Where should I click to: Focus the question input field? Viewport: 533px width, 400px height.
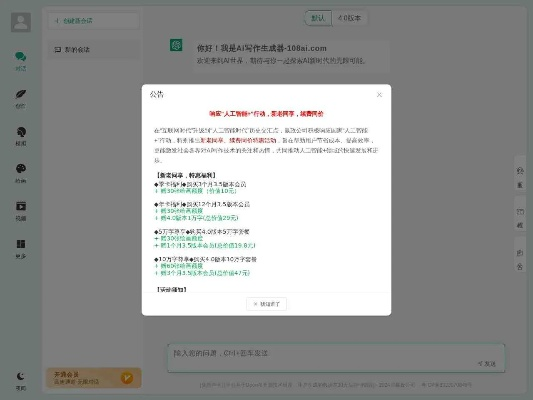click(336, 359)
